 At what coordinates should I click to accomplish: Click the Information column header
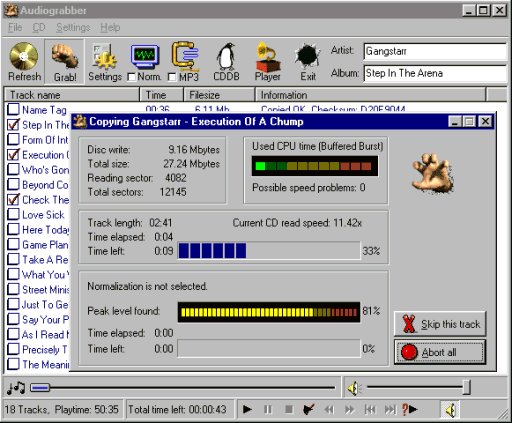point(371,95)
